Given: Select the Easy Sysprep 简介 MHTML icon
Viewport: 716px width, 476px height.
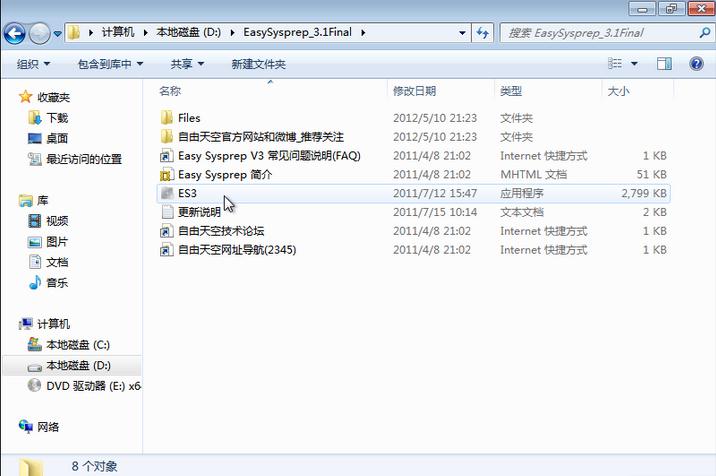Looking at the screenshot, I should [167, 175].
